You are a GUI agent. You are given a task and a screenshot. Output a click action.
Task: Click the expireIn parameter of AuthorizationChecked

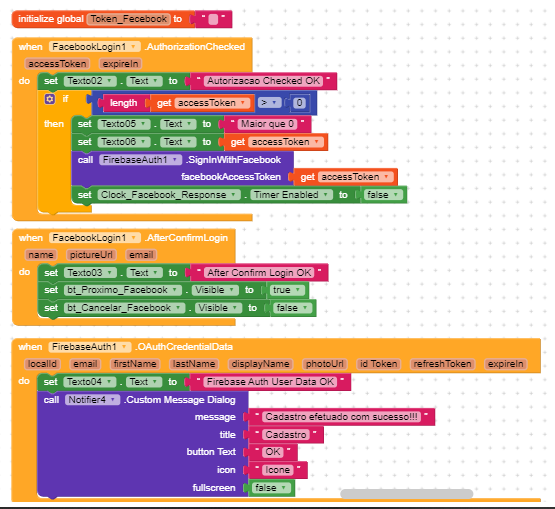tap(120, 64)
